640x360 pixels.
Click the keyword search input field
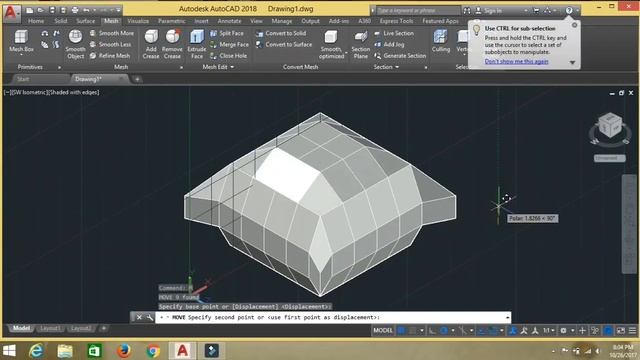tap(417, 11)
